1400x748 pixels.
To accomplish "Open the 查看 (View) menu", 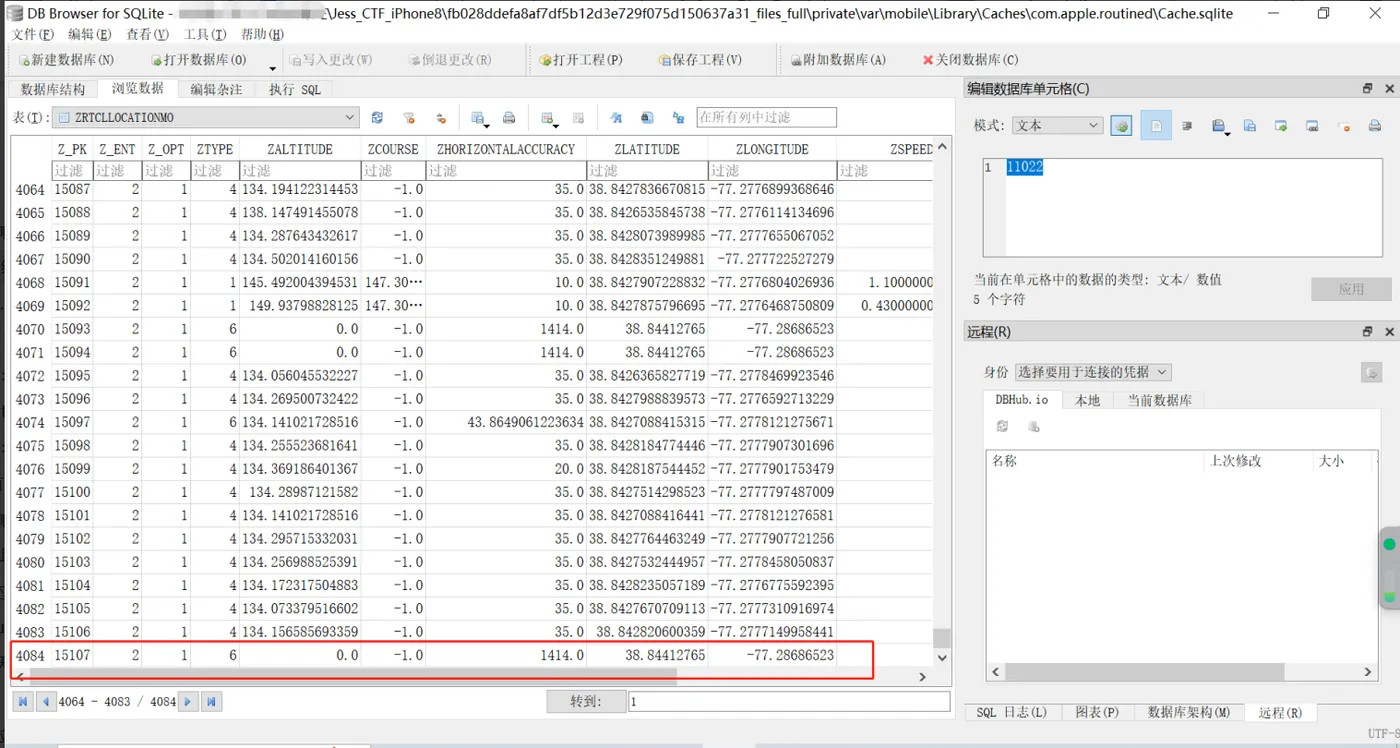I will pyautogui.click(x=147, y=34).
